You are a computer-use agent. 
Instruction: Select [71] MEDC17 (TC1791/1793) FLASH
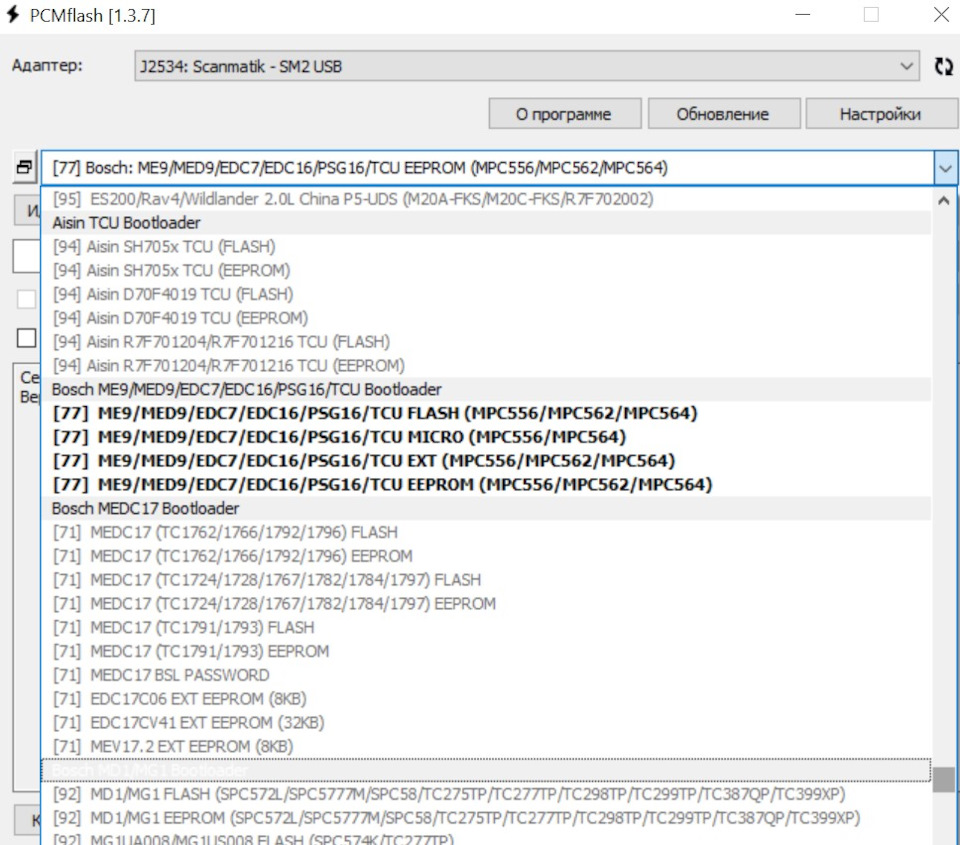point(486,628)
